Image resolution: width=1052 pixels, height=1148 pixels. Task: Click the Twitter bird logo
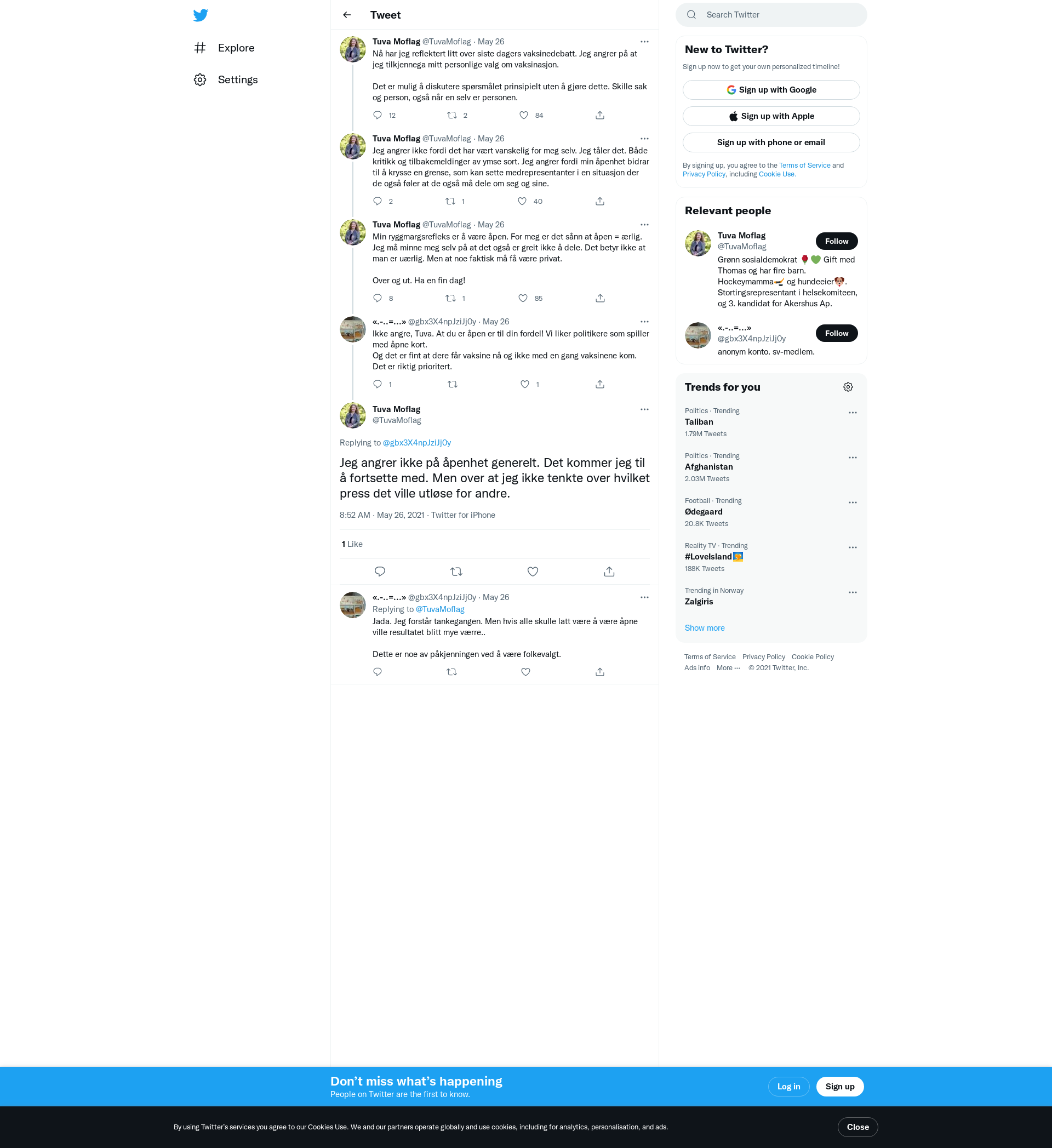[x=201, y=15]
